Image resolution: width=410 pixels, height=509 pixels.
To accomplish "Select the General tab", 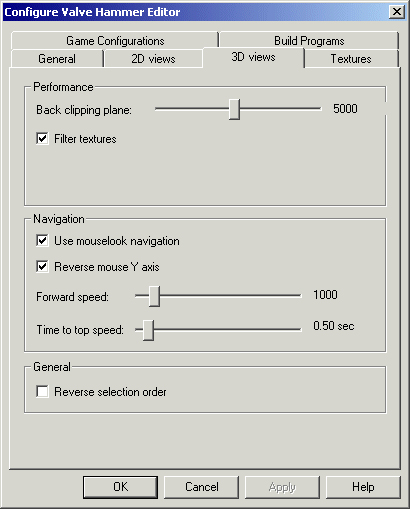I will (57, 59).
